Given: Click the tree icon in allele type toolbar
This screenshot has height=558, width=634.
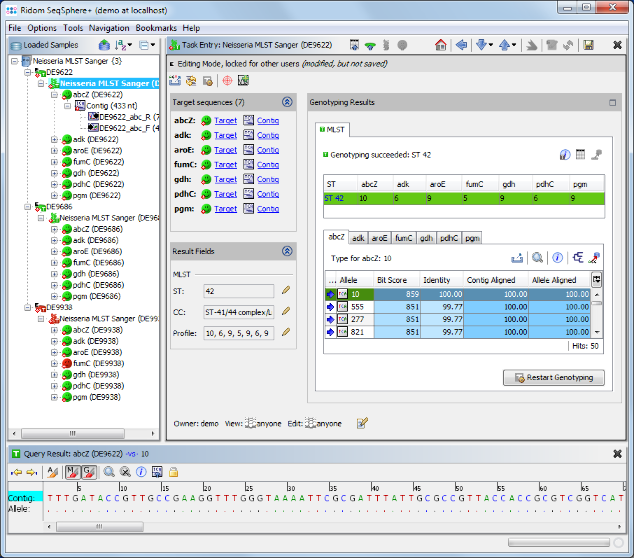Looking at the screenshot, I should tap(579, 257).
